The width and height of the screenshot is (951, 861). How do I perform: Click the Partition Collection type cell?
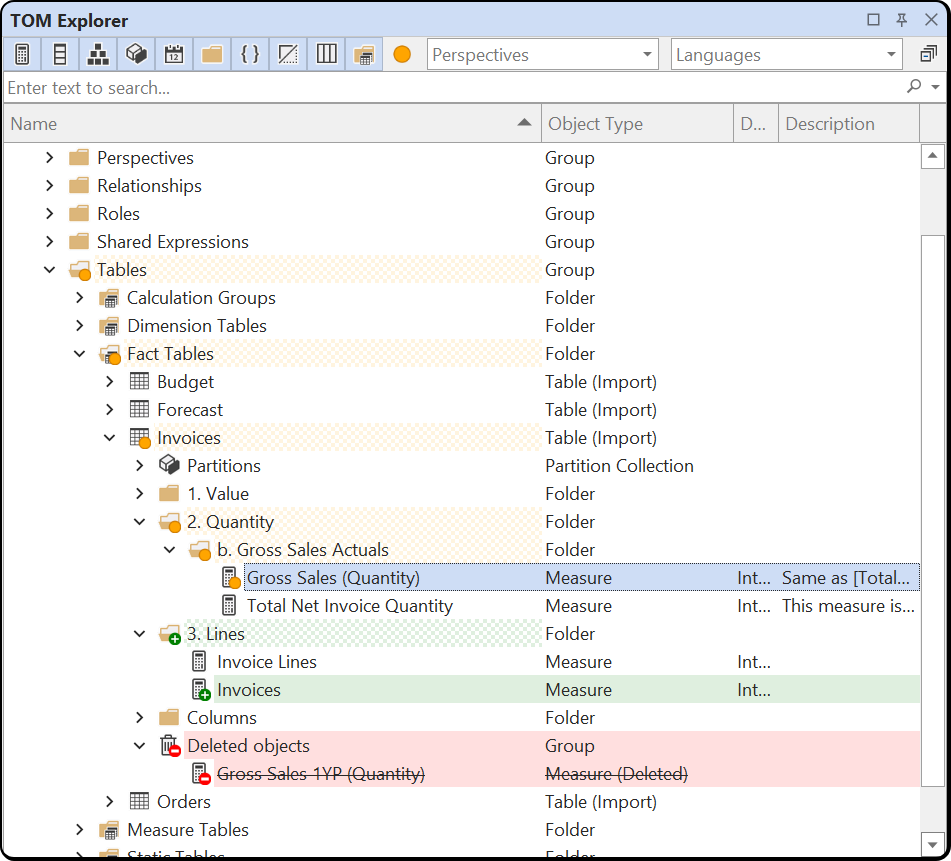click(x=619, y=466)
